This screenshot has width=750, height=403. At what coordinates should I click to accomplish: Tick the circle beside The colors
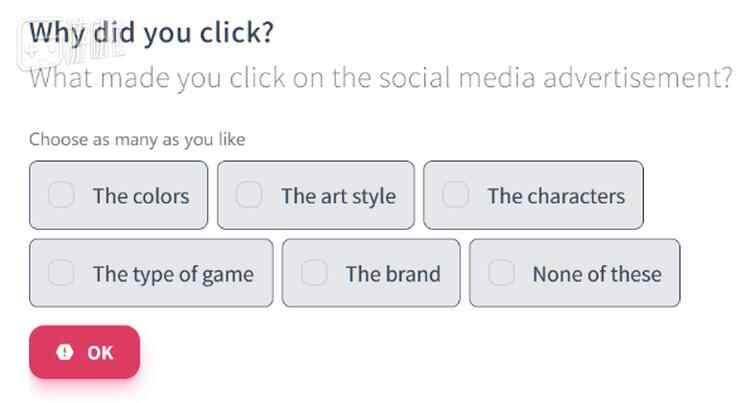point(62,195)
